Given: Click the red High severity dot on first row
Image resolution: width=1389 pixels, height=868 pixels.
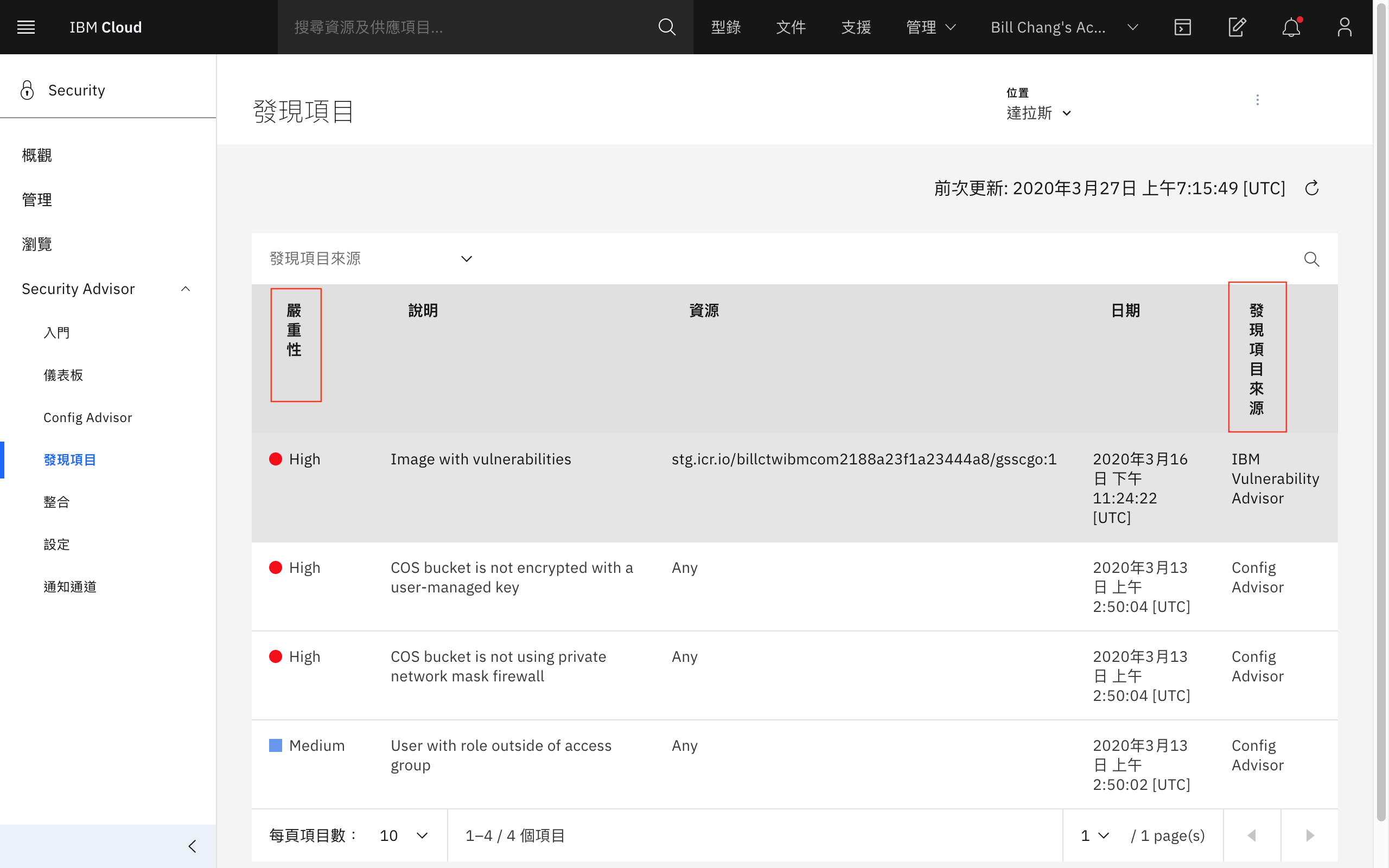Looking at the screenshot, I should tap(276, 459).
